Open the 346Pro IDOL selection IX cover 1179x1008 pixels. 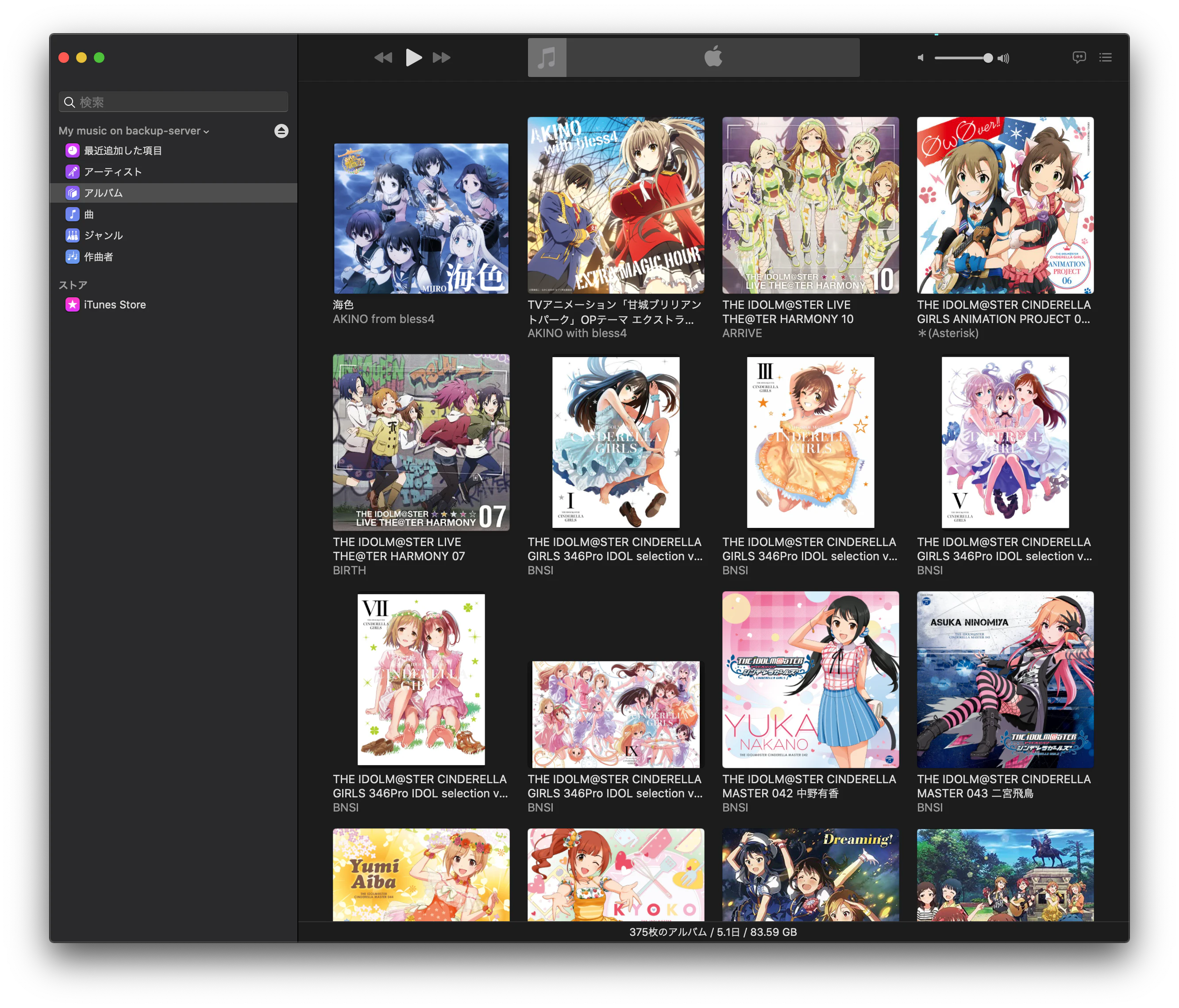(616, 715)
